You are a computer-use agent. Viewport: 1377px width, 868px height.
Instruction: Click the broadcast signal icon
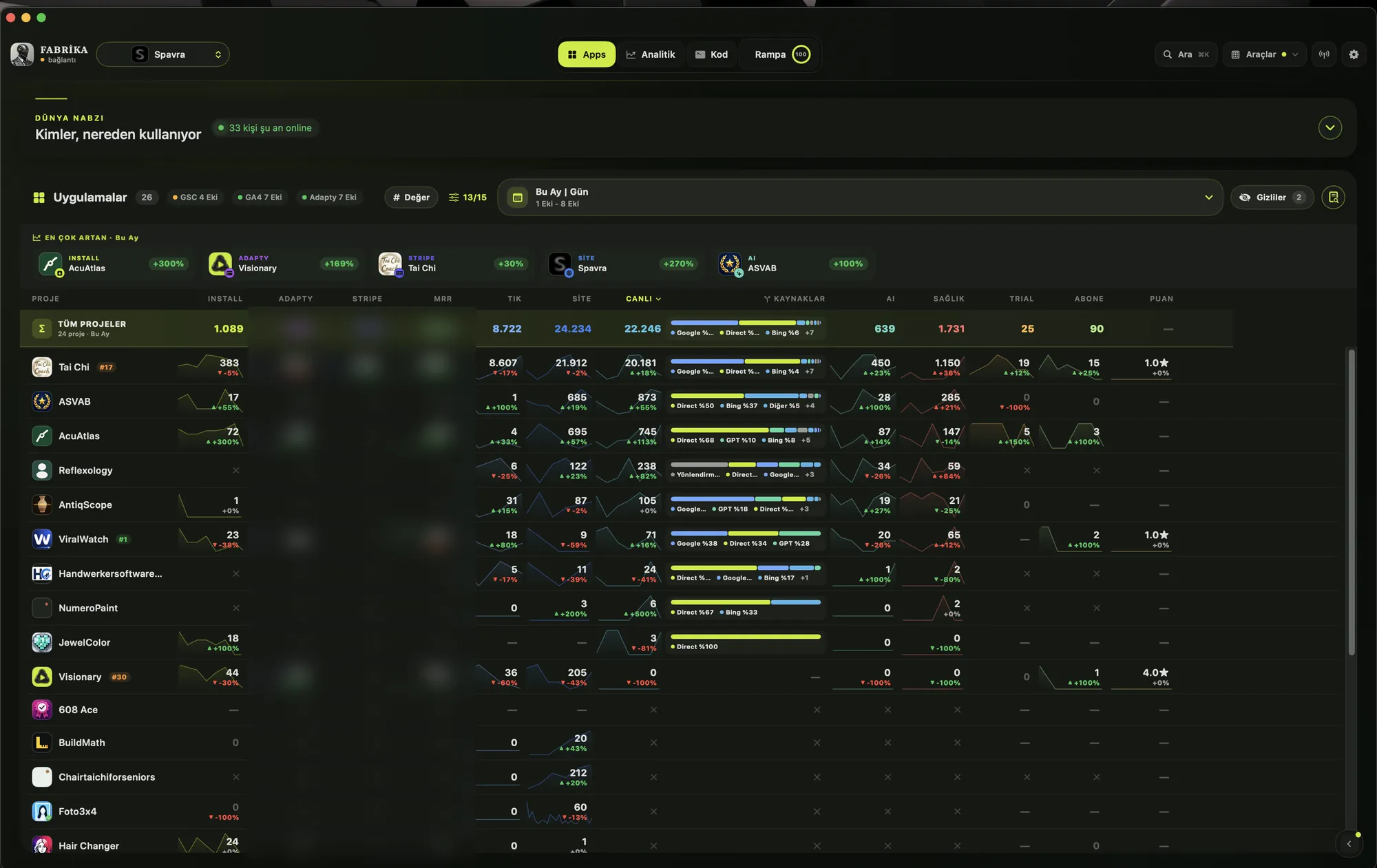click(x=1324, y=54)
